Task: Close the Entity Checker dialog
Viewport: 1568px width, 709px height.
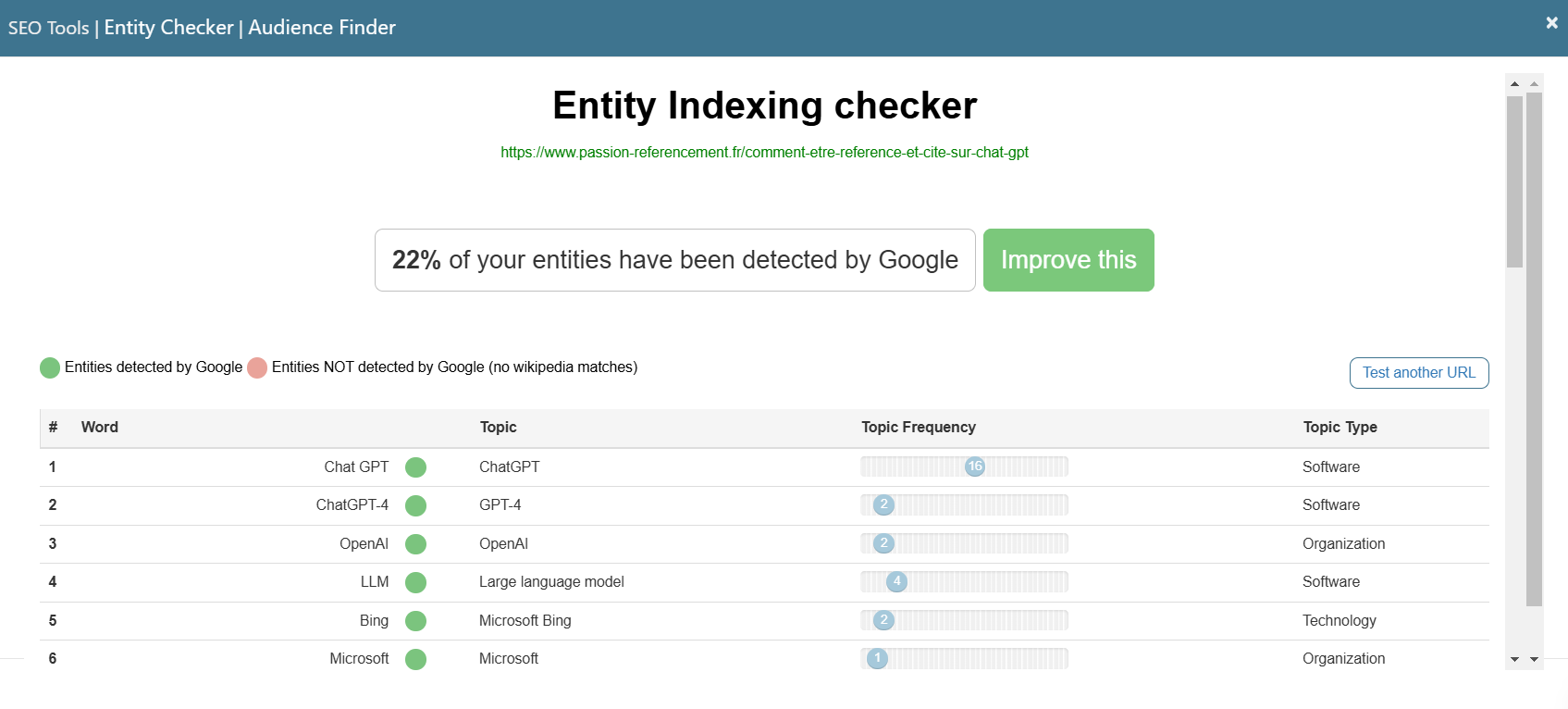Action: click(x=1551, y=23)
